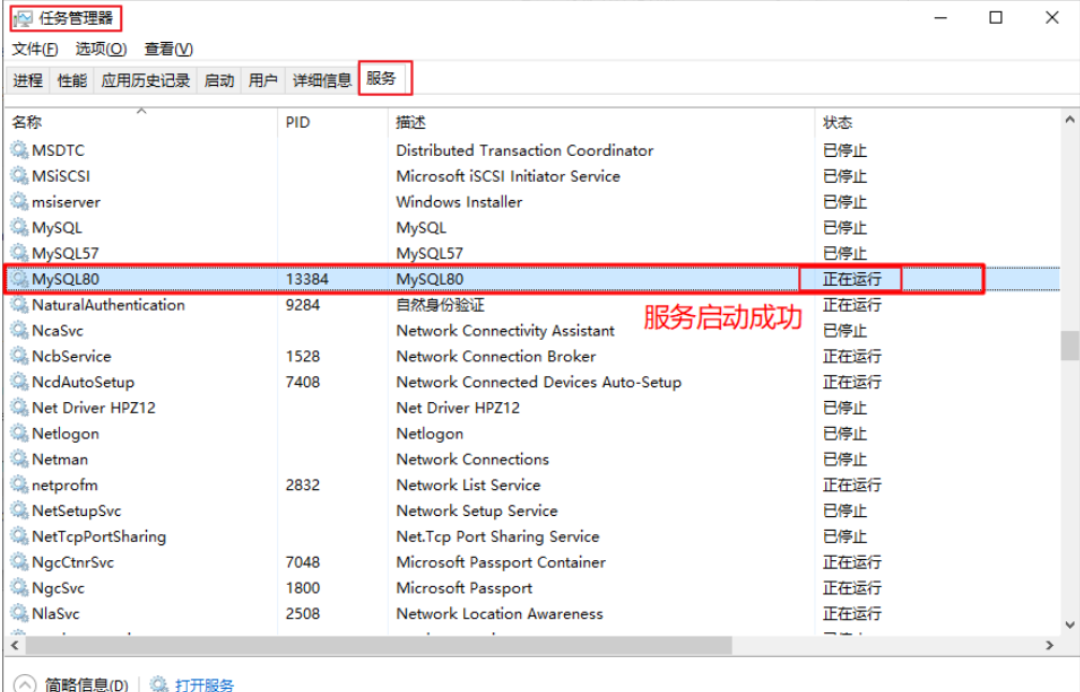
Task: Click the horizontal scrollbar left arrow
Action: (x=14, y=645)
